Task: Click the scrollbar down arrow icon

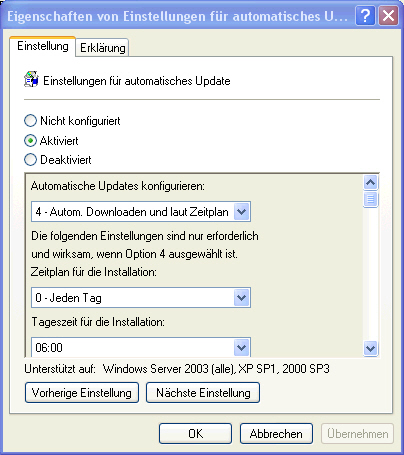Action: (370, 349)
